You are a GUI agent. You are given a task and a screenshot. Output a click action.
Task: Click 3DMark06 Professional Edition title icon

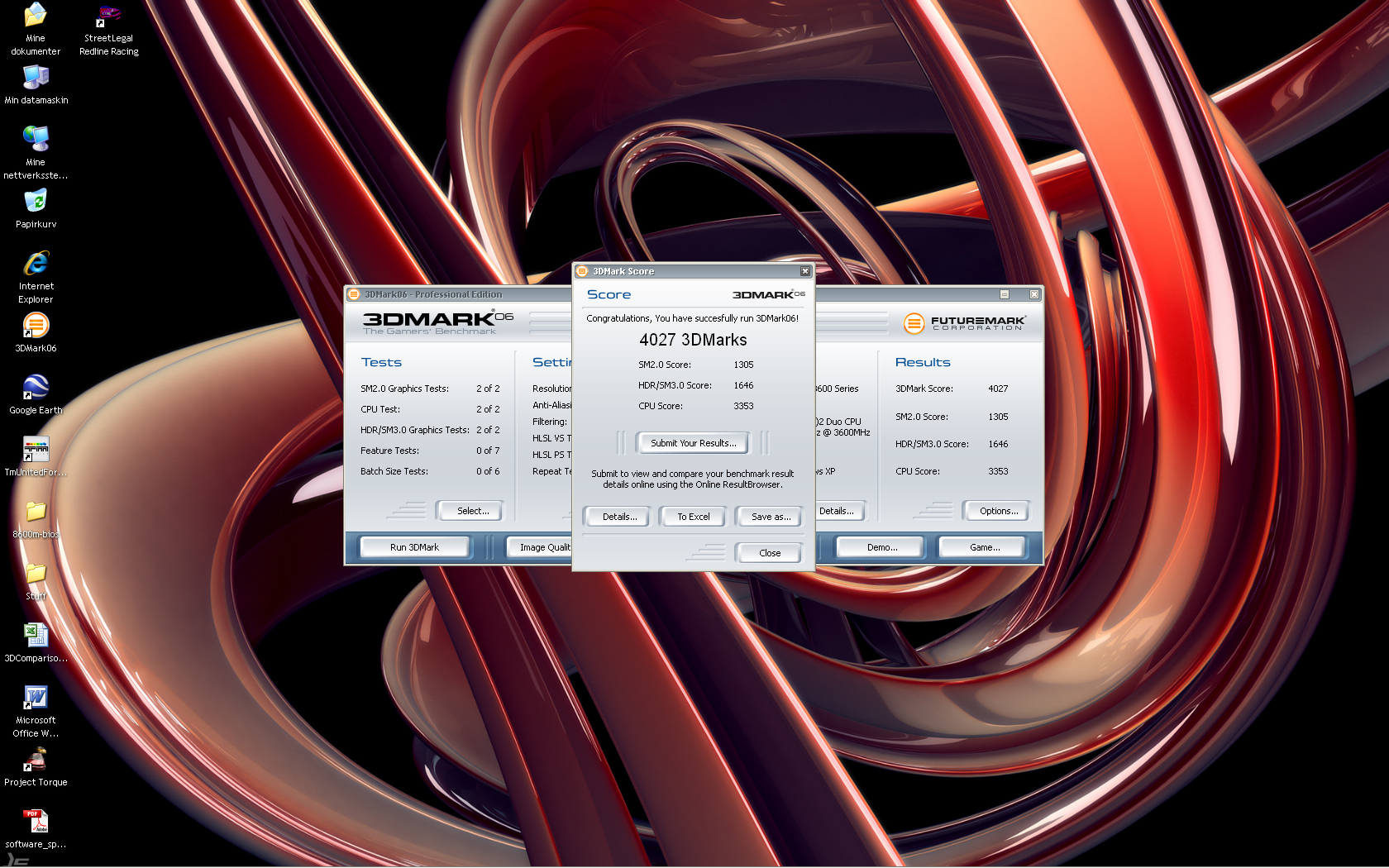click(x=354, y=294)
